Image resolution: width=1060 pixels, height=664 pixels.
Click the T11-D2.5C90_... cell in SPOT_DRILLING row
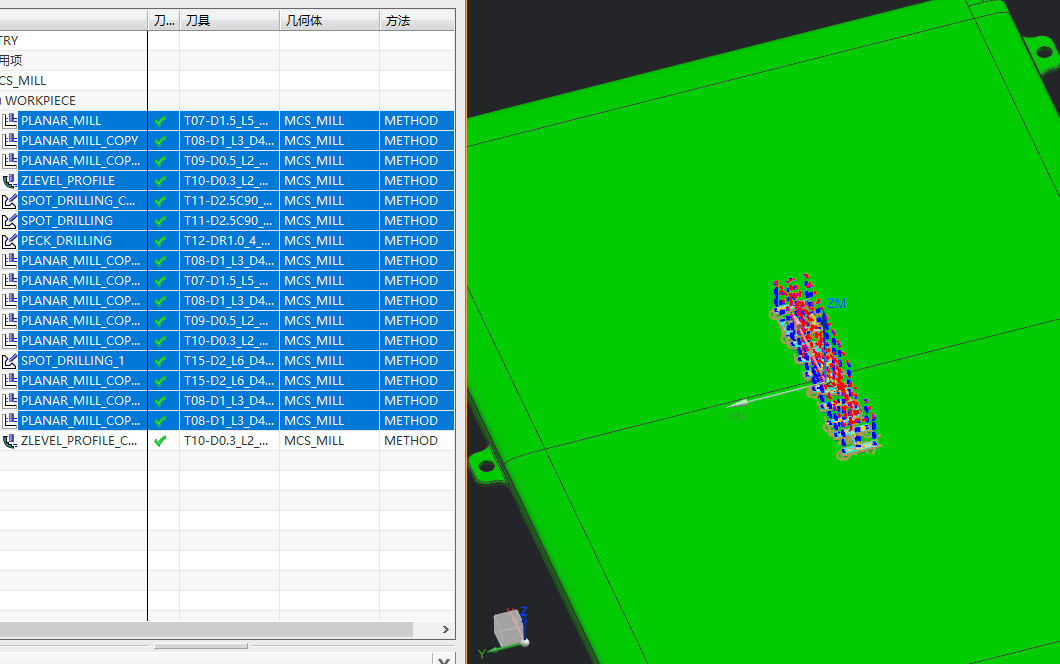[229, 221]
